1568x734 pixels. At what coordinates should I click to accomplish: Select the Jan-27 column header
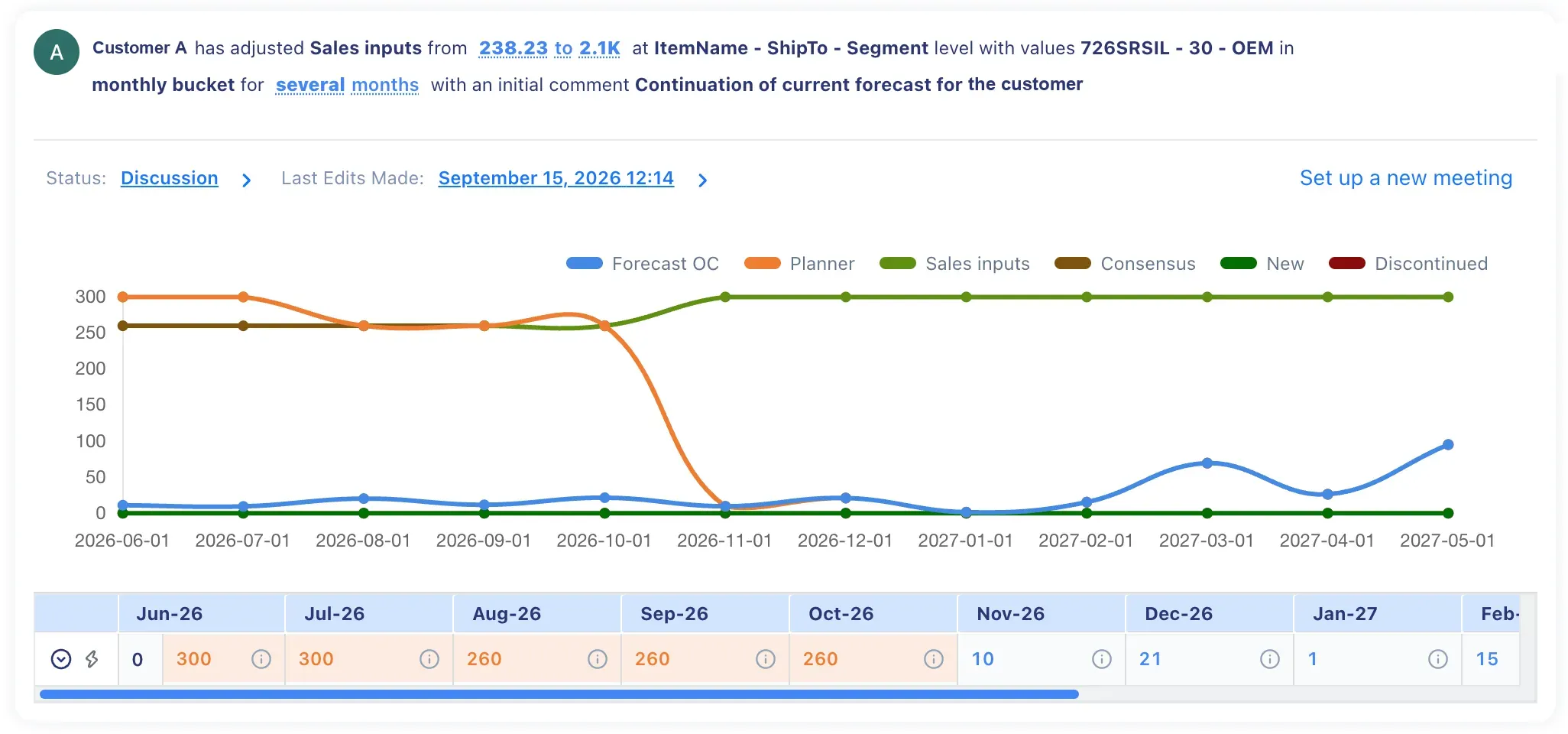pos(1377,613)
